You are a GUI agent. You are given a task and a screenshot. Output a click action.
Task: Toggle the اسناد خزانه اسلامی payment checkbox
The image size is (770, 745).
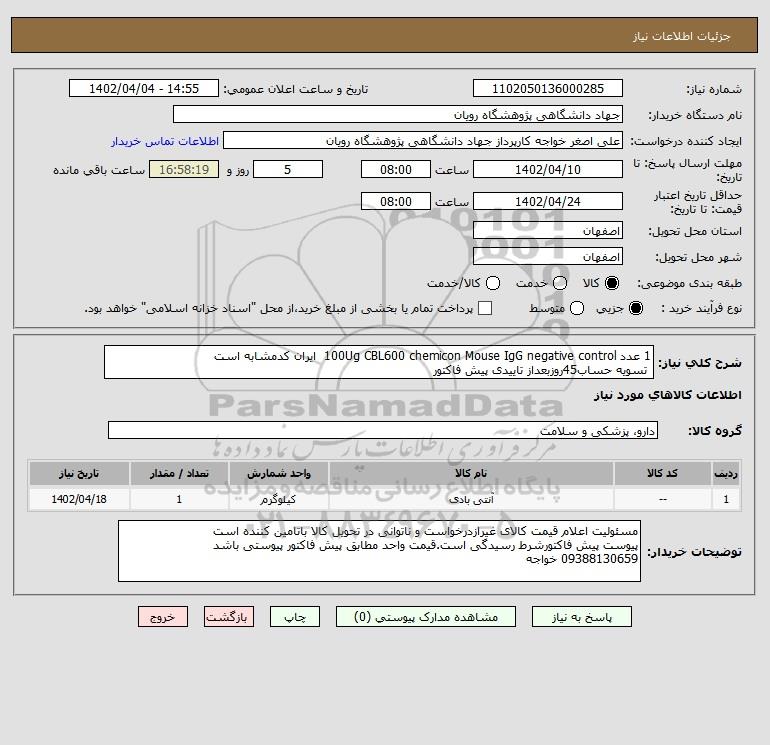coord(485,308)
